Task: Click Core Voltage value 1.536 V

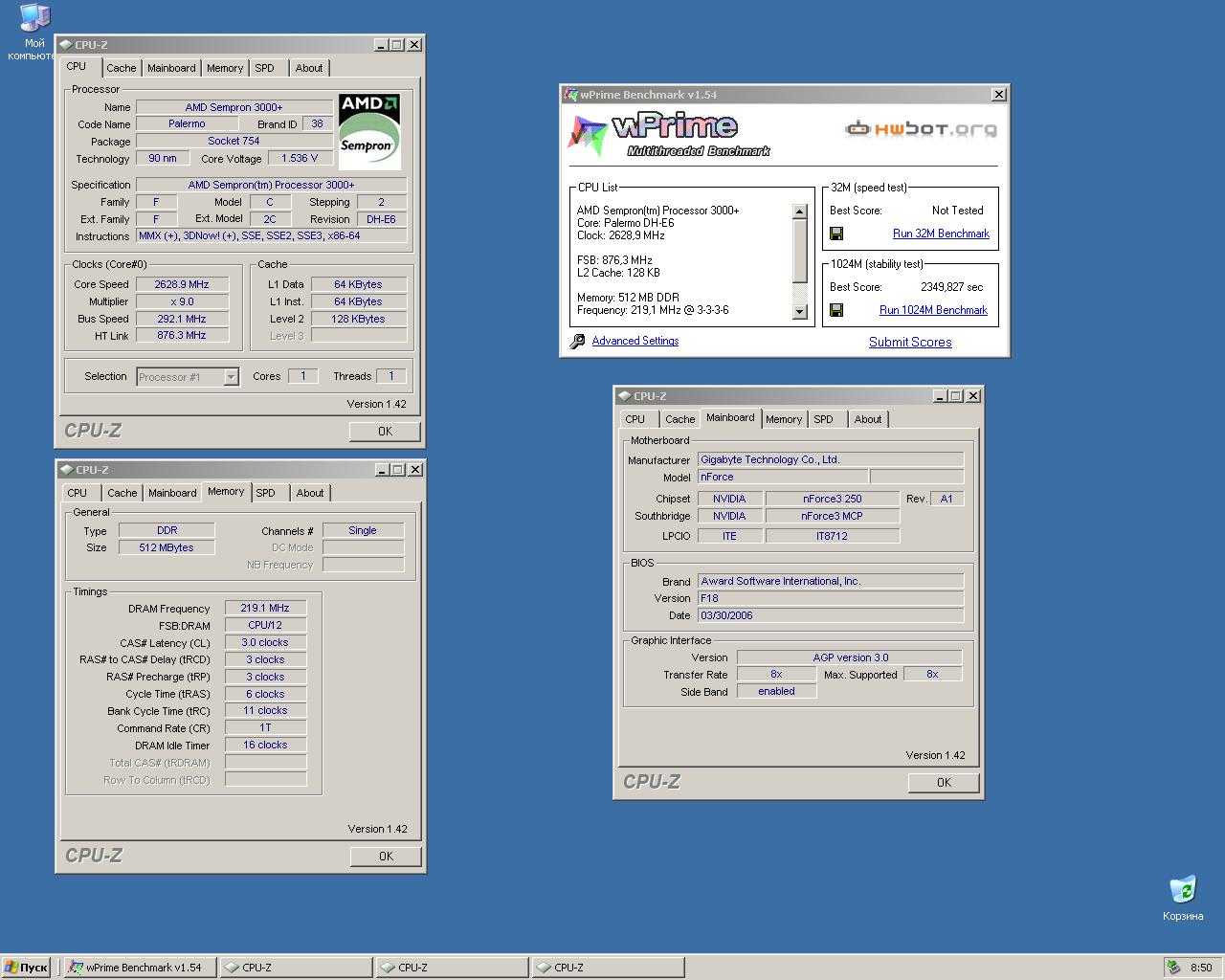Action: pyautogui.click(x=300, y=159)
